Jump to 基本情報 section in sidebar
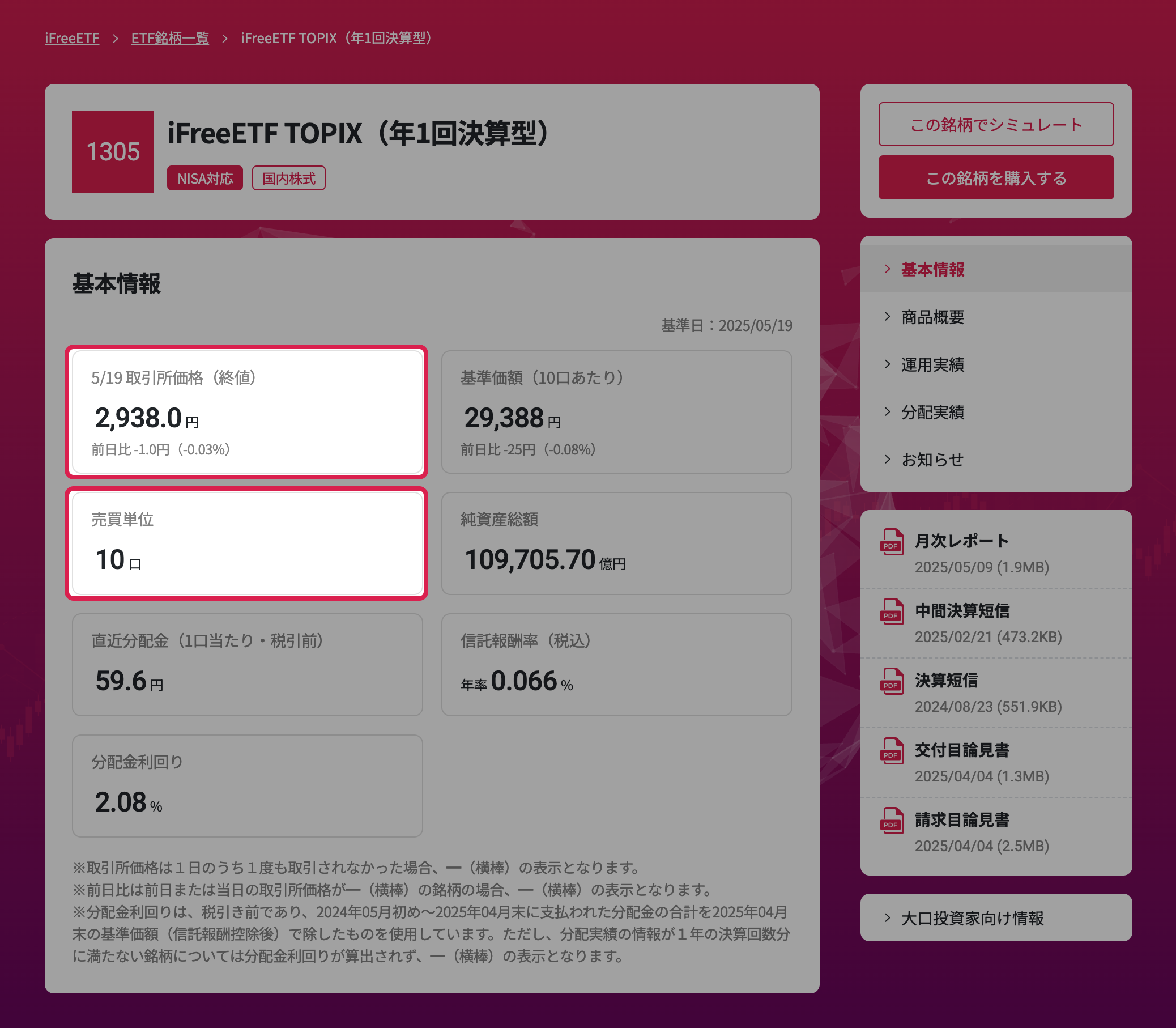1176x1028 pixels. tap(996, 269)
